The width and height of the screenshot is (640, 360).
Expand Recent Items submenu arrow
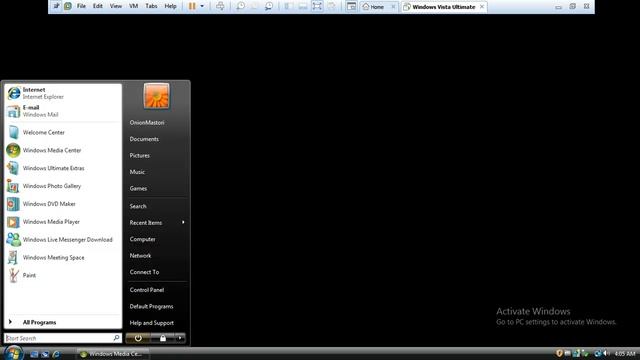(183, 222)
